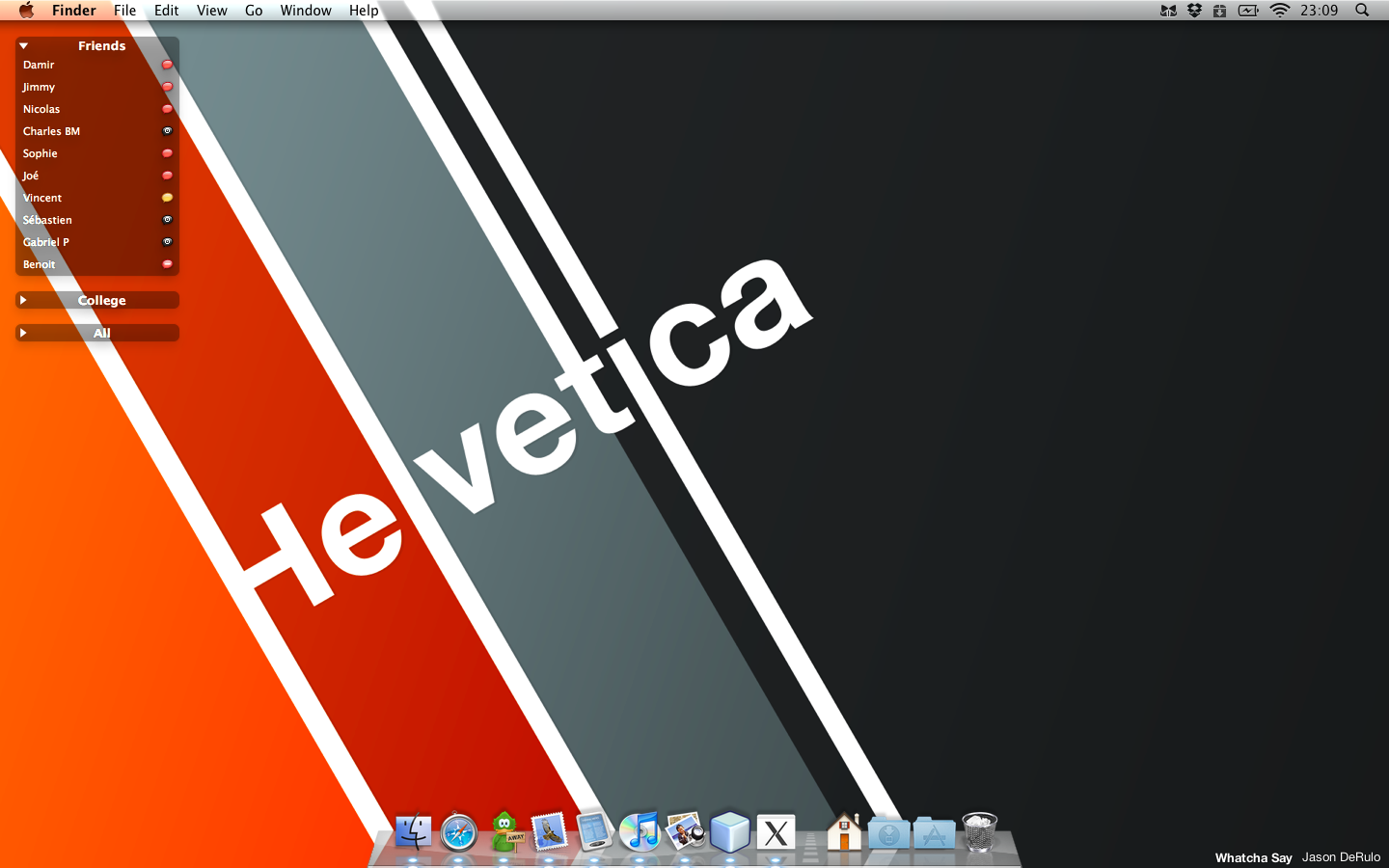Open the Finder application menu
This screenshot has height=868, width=1389.
click(x=74, y=10)
